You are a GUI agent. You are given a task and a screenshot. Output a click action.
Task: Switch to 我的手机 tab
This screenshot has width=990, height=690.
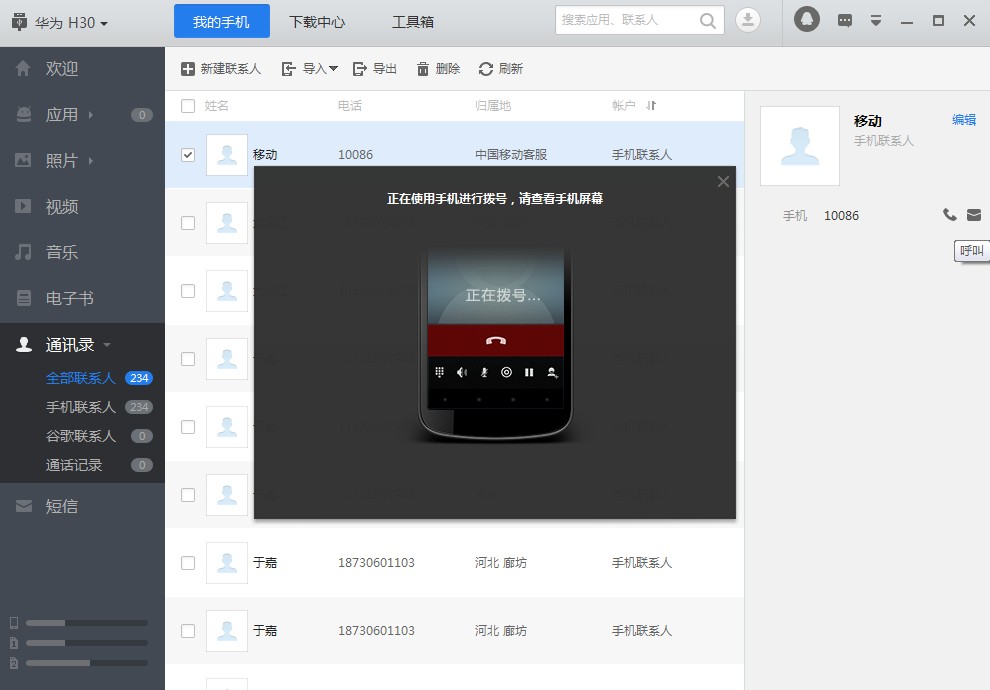tap(222, 21)
